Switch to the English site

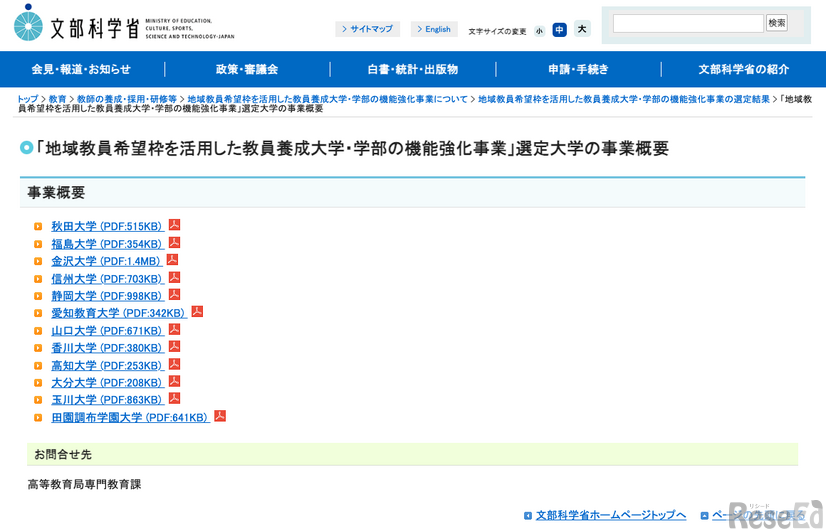point(434,29)
